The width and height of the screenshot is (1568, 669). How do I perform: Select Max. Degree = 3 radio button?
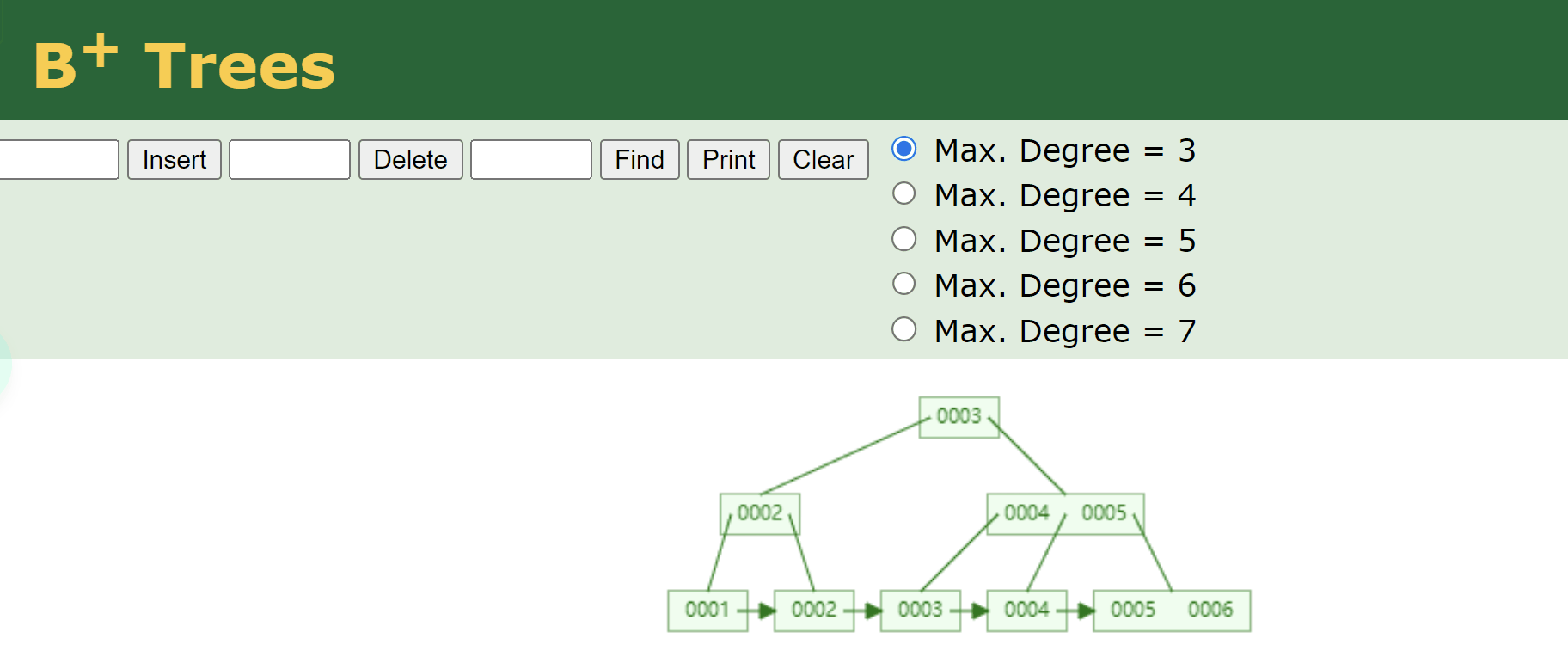pos(904,150)
